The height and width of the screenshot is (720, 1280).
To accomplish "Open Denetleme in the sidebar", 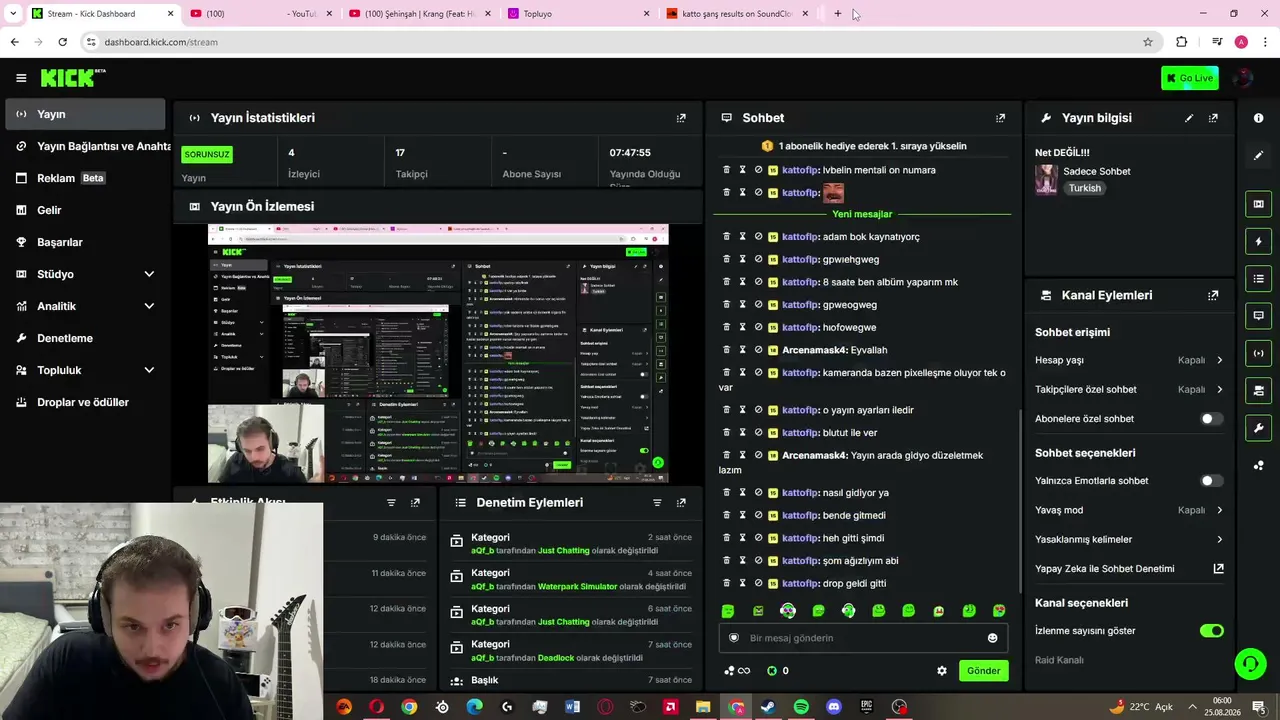I will coord(85,338).
